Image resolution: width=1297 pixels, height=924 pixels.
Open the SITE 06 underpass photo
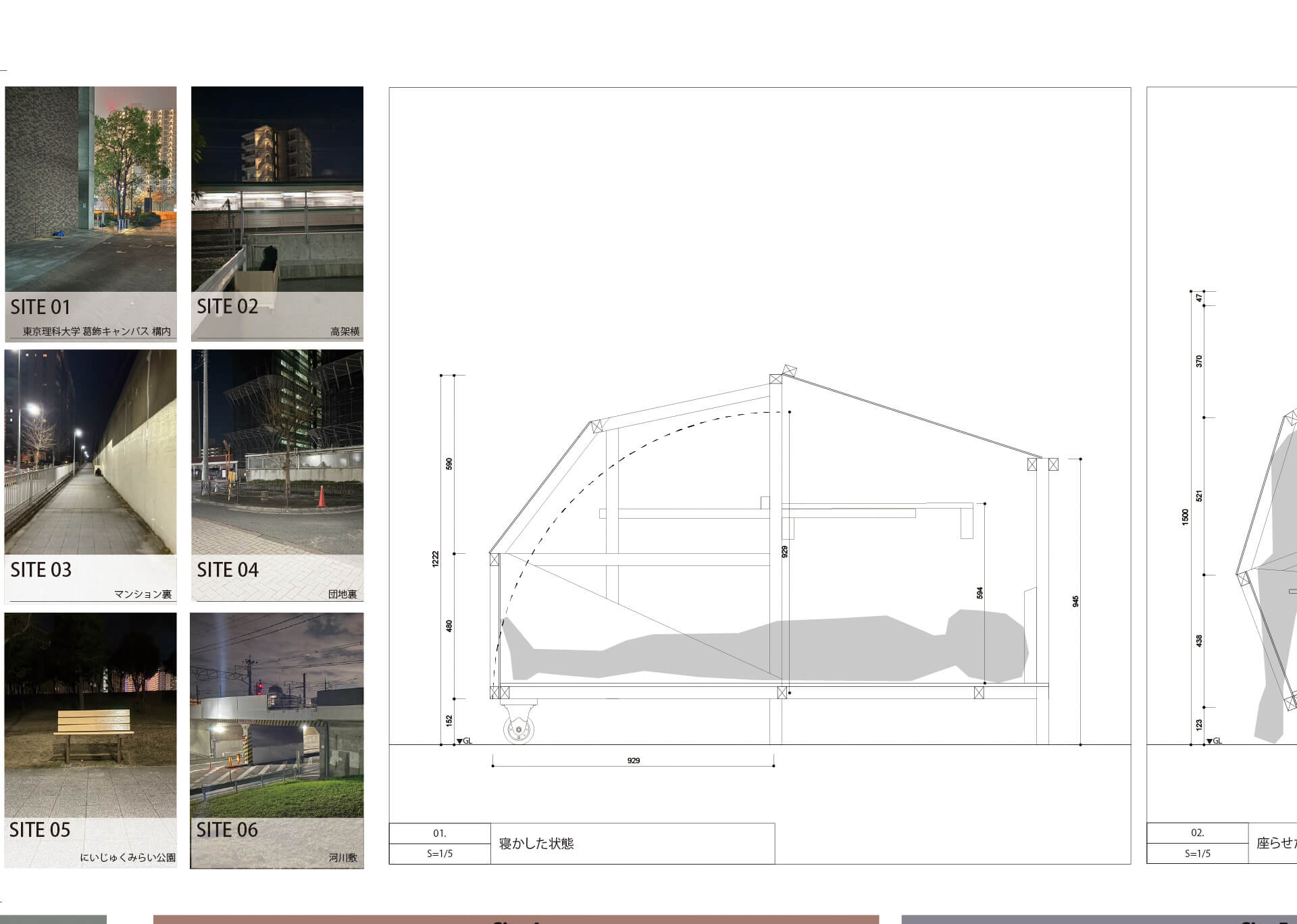click(277, 715)
